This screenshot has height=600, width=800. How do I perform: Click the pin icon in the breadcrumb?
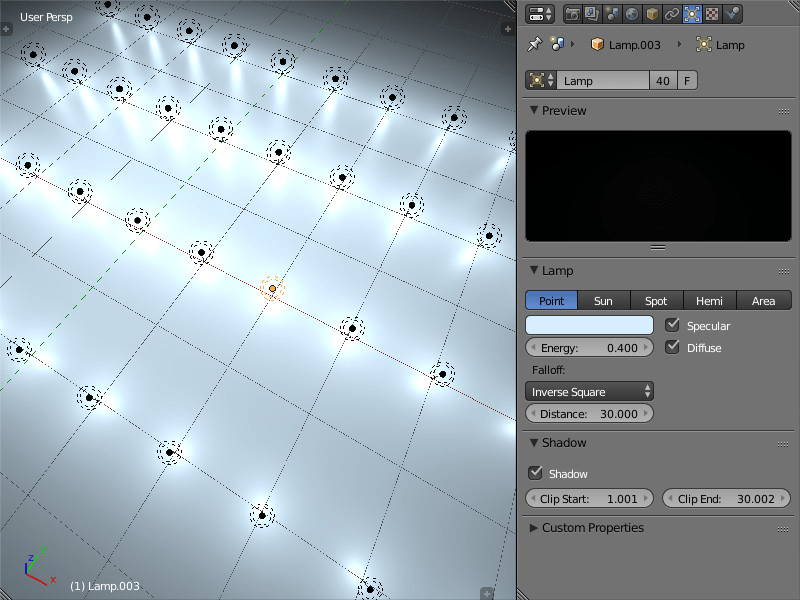tap(537, 43)
